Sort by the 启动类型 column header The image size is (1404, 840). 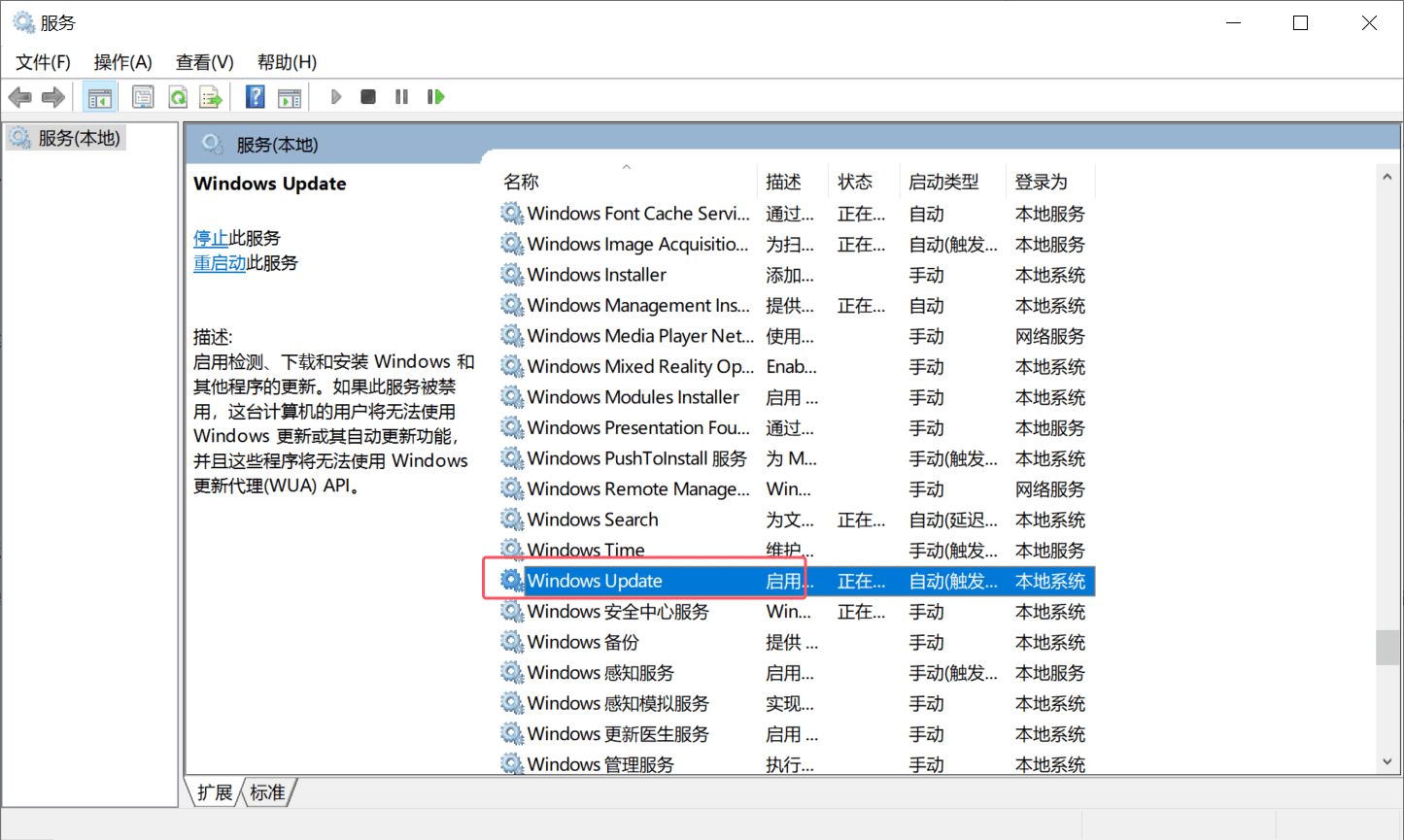[951, 182]
